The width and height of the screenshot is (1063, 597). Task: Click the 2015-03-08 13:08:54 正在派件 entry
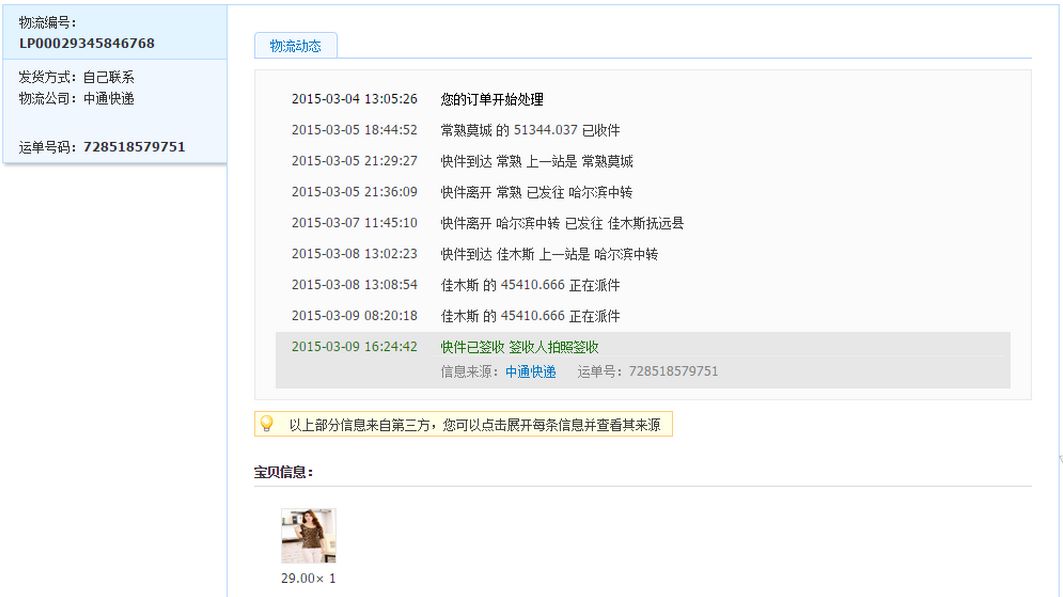530,285
